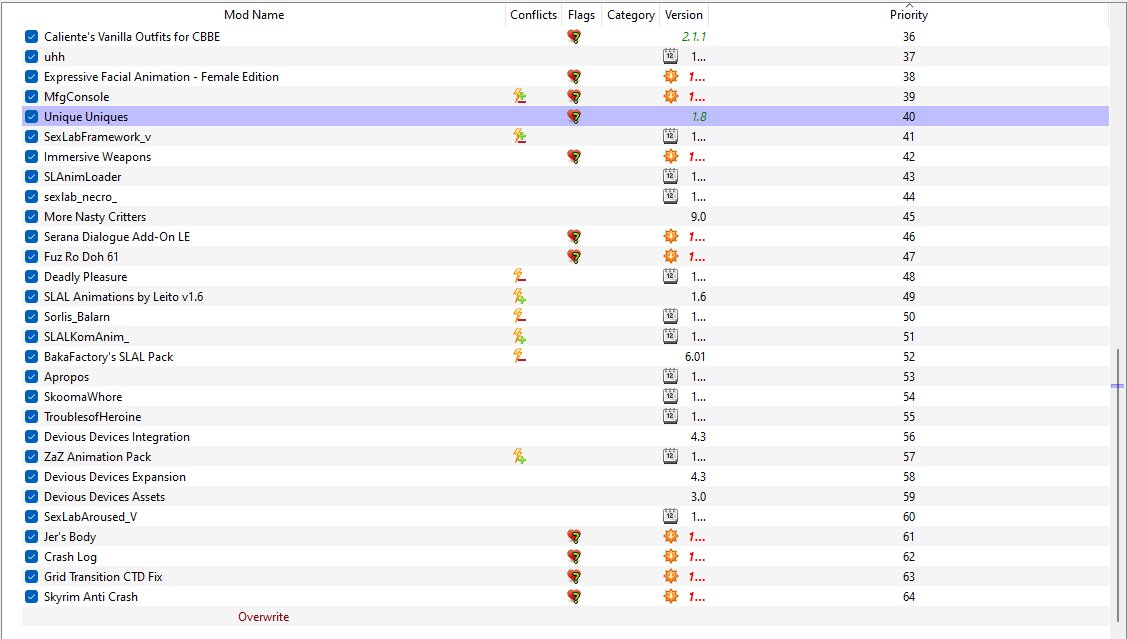The width and height of the screenshot is (1127, 639).
Task: Uncheck the uhh mod
Action: tap(32, 57)
